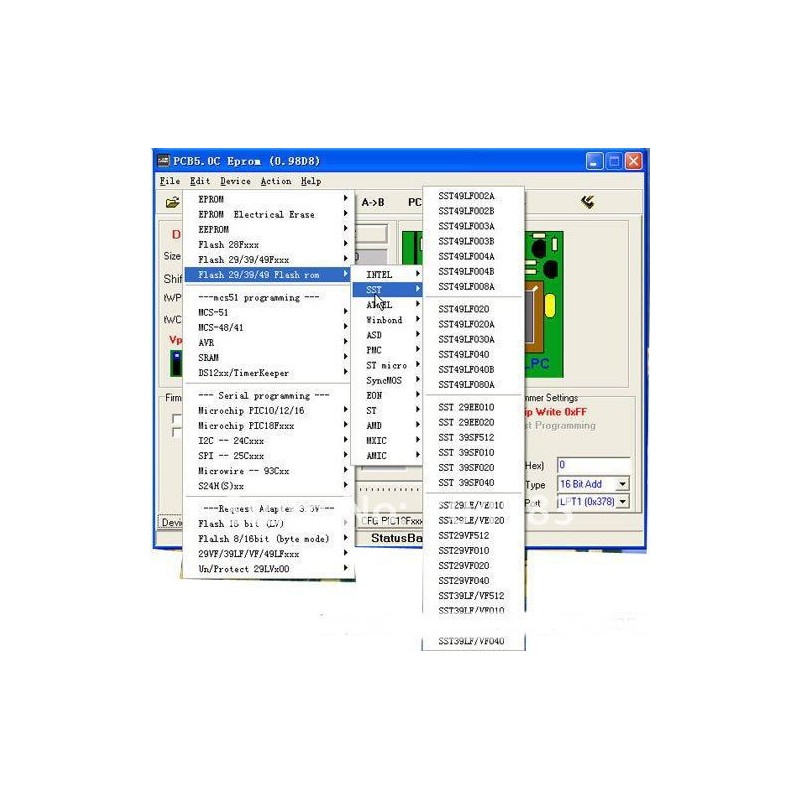Choose SST49LF040B chip
Screen dimensions: 800x800
[x=473, y=369]
